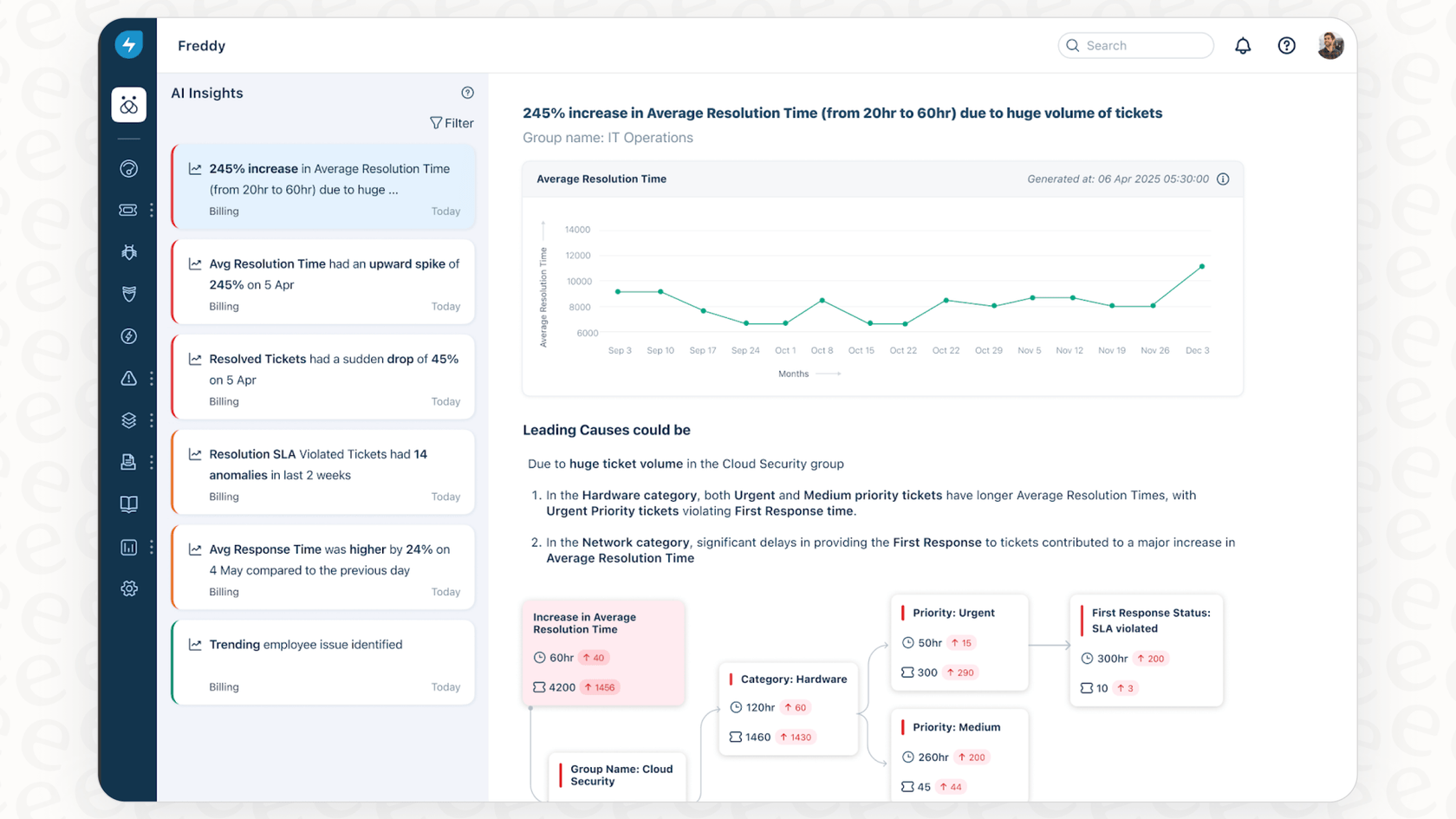The image size is (1456, 819).
Task: Click the info icon near the Generated timestamp
Action: point(1223,179)
